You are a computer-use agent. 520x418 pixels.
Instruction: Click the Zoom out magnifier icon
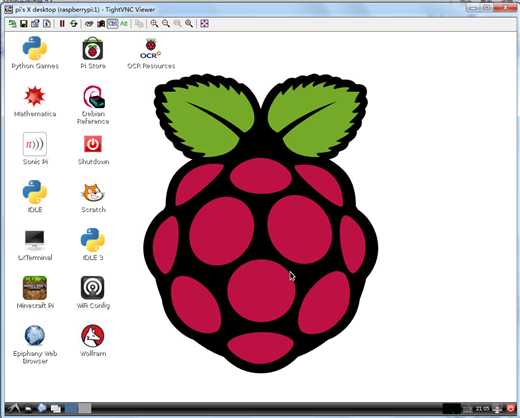coord(166,23)
